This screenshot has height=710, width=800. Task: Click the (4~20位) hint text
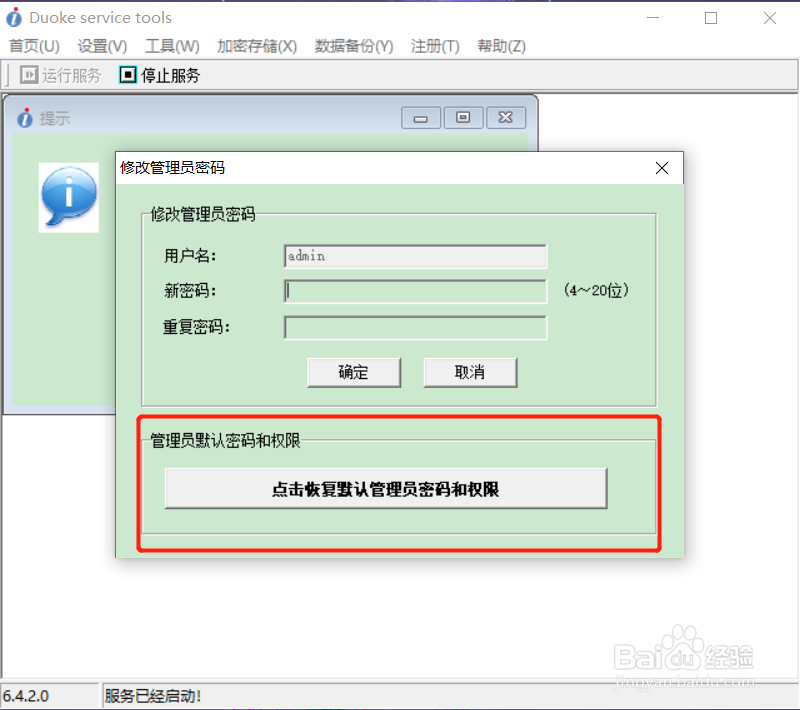click(596, 290)
